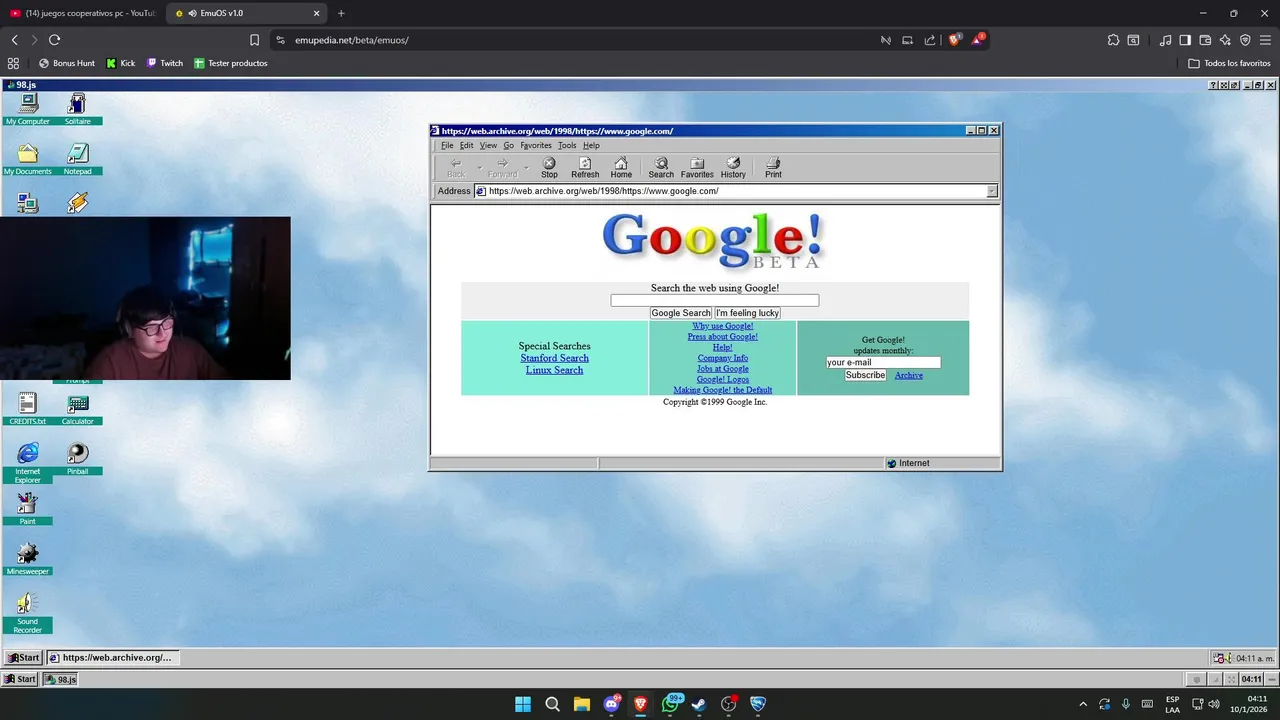
Task: Open the Linux Search link
Action: coord(554,370)
